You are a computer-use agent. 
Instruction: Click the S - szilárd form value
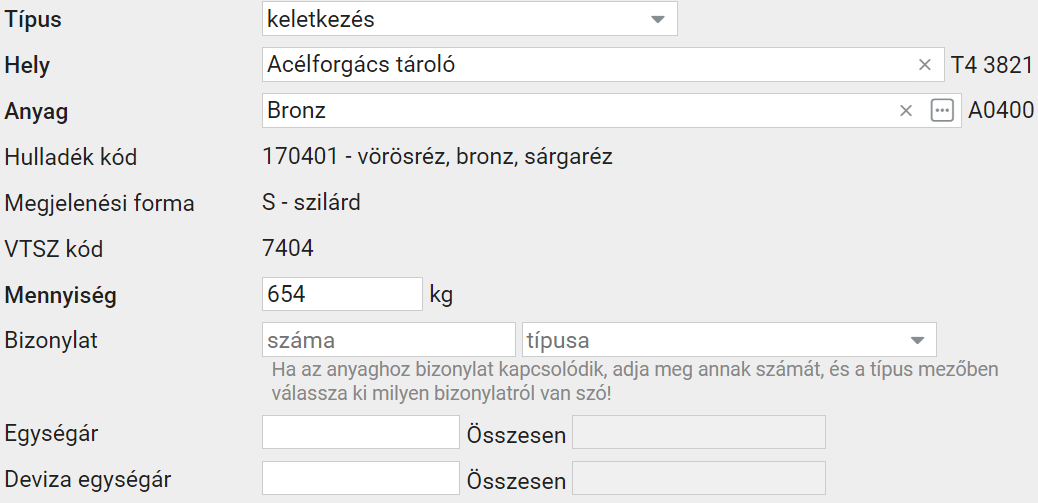tap(311, 203)
